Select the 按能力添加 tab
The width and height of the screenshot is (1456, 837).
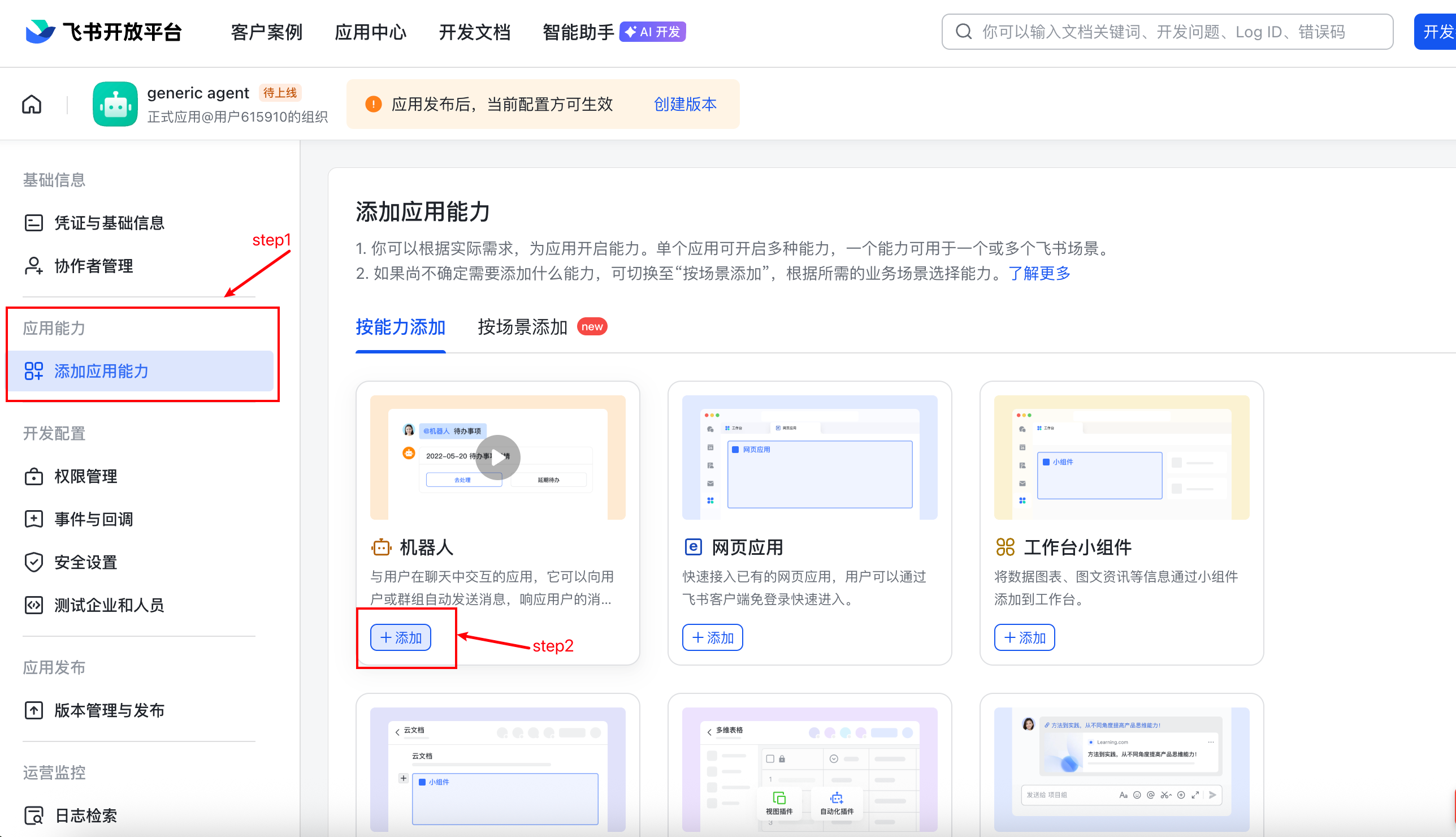coord(400,327)
